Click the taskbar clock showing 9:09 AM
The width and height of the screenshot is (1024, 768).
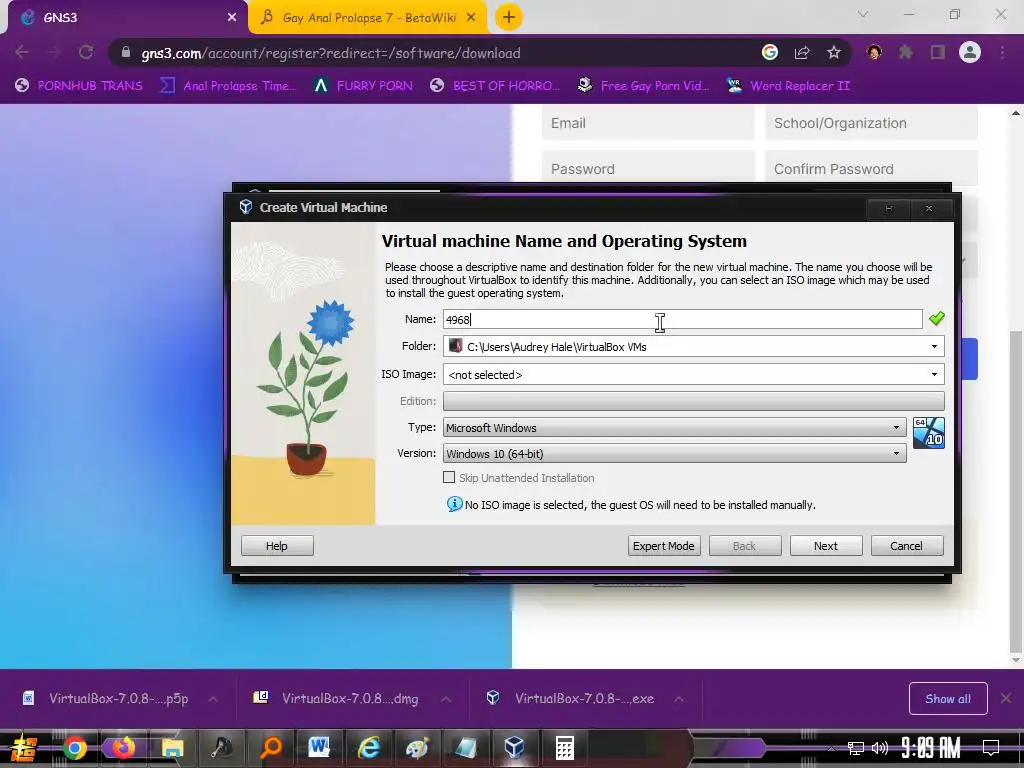pyautogui.click(x=931, y=748)
